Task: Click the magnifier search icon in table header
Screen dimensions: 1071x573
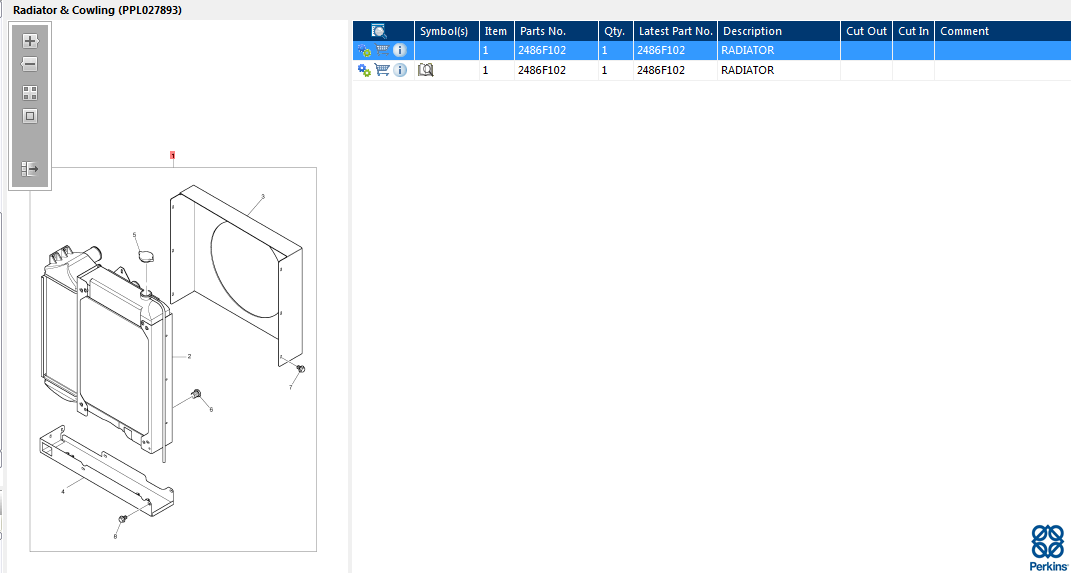Action: click(x=378, y=31)
